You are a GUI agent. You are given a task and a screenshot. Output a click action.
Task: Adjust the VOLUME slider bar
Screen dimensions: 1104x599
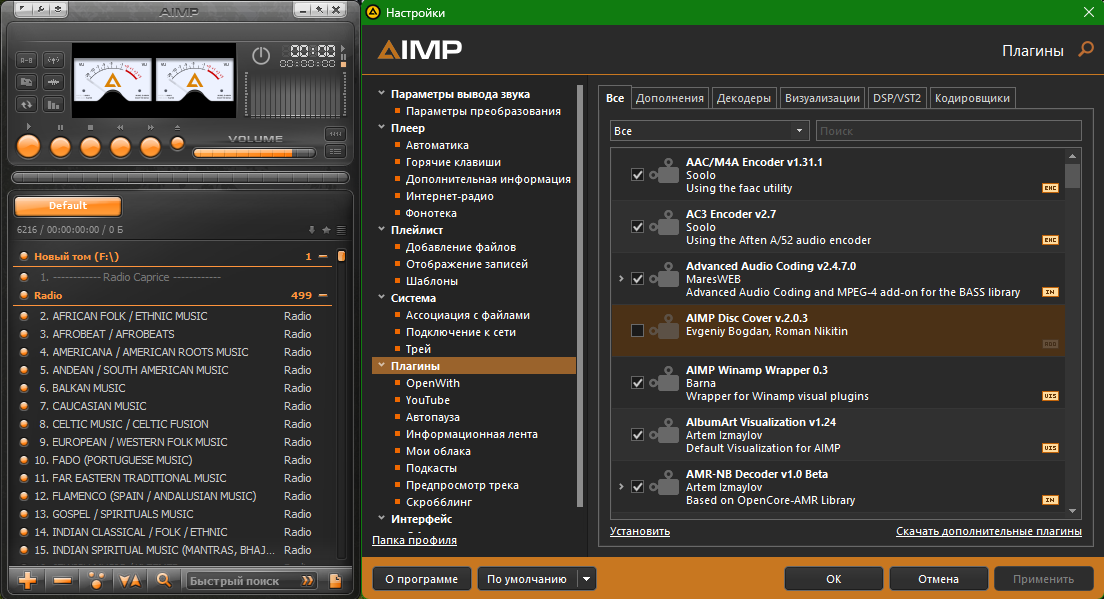[x=254, y=153]
